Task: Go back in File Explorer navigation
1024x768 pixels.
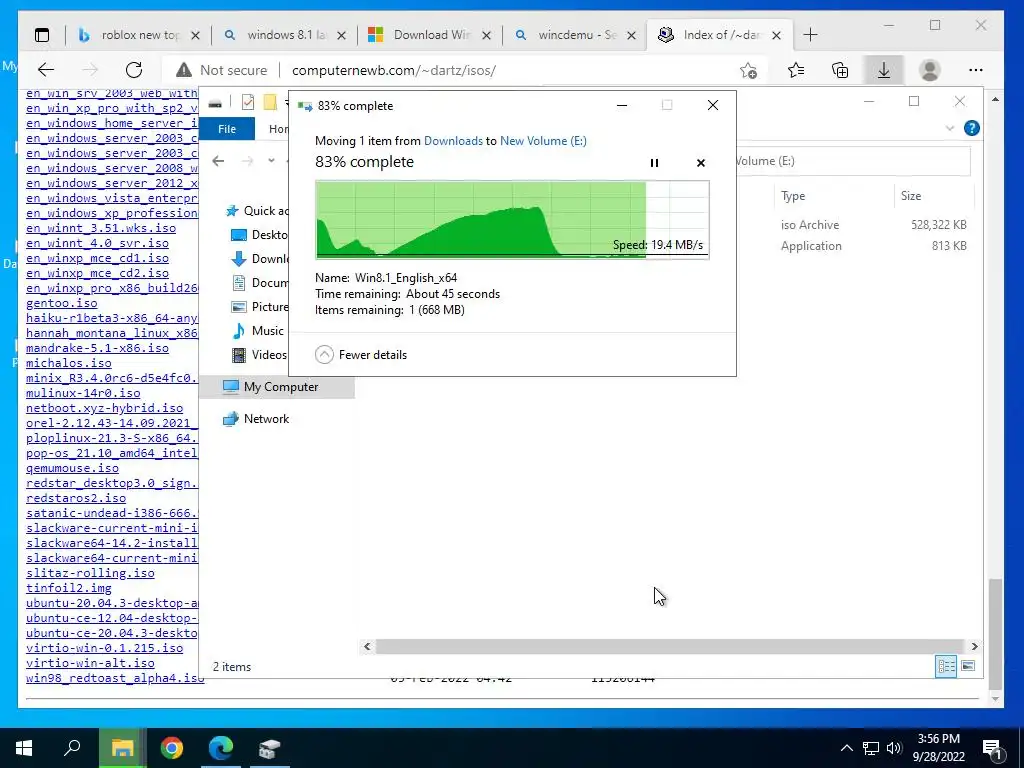Action: coord(218,161)
